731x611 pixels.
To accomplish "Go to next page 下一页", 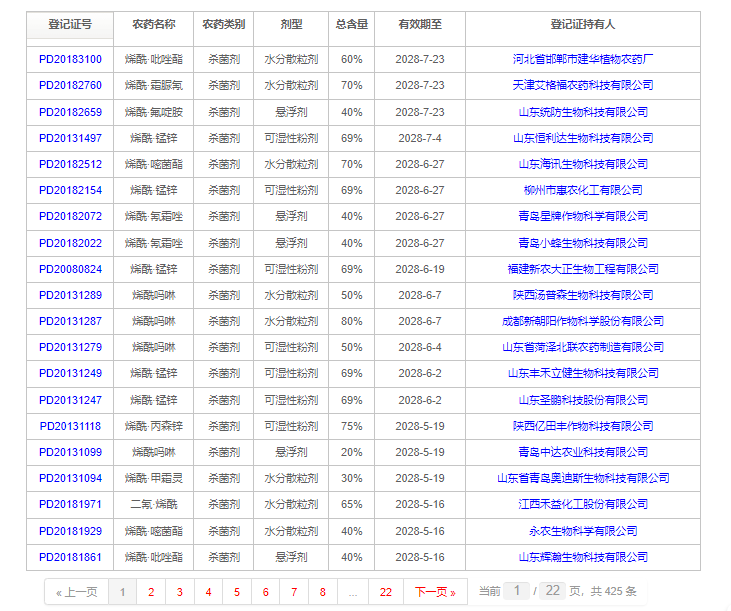I will point(435,592).
